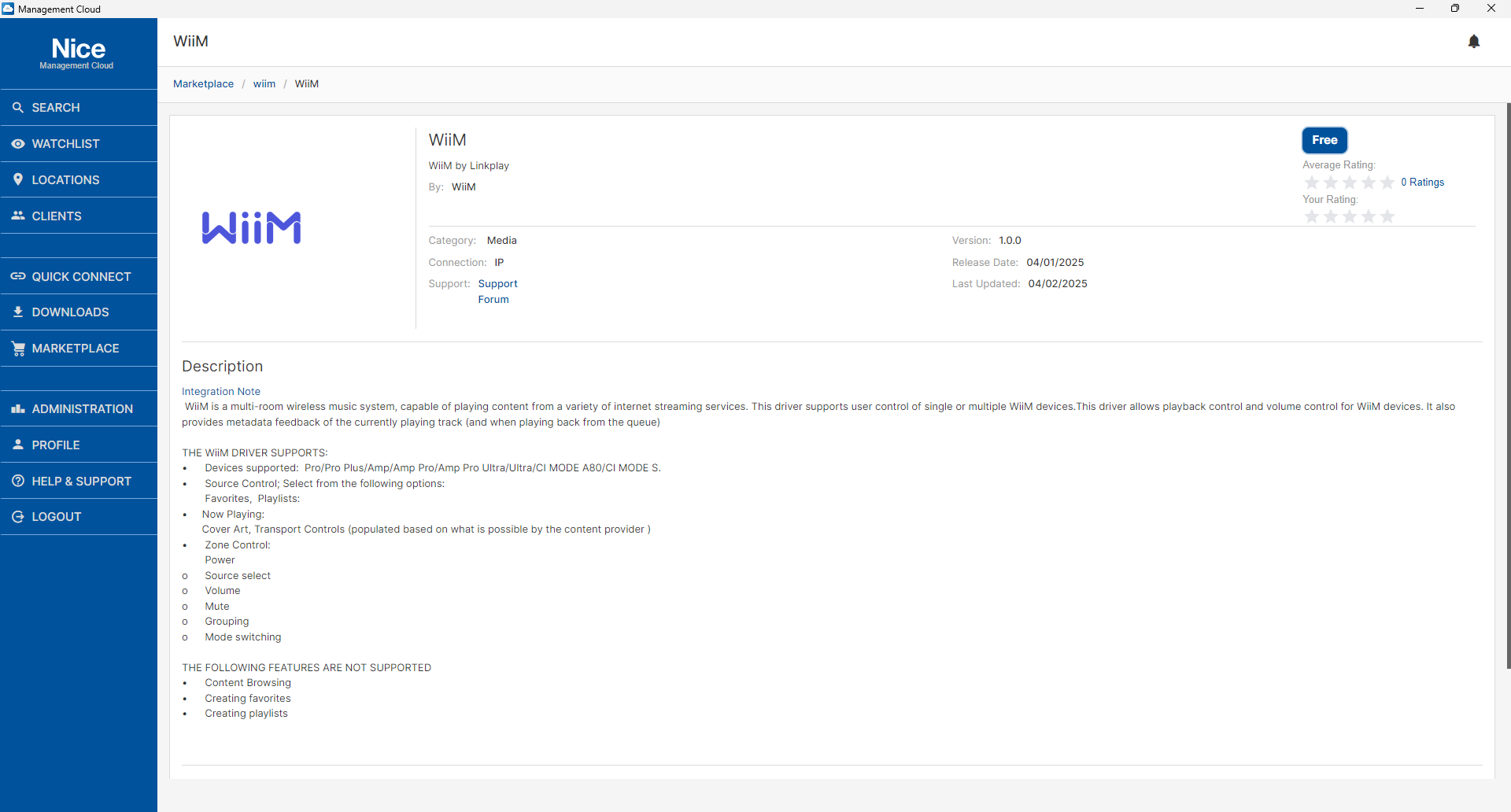The width and height of the screenshot is (1511, 812).
Task: Click the page vertical scrollbar
Action: coord(1508,386)
